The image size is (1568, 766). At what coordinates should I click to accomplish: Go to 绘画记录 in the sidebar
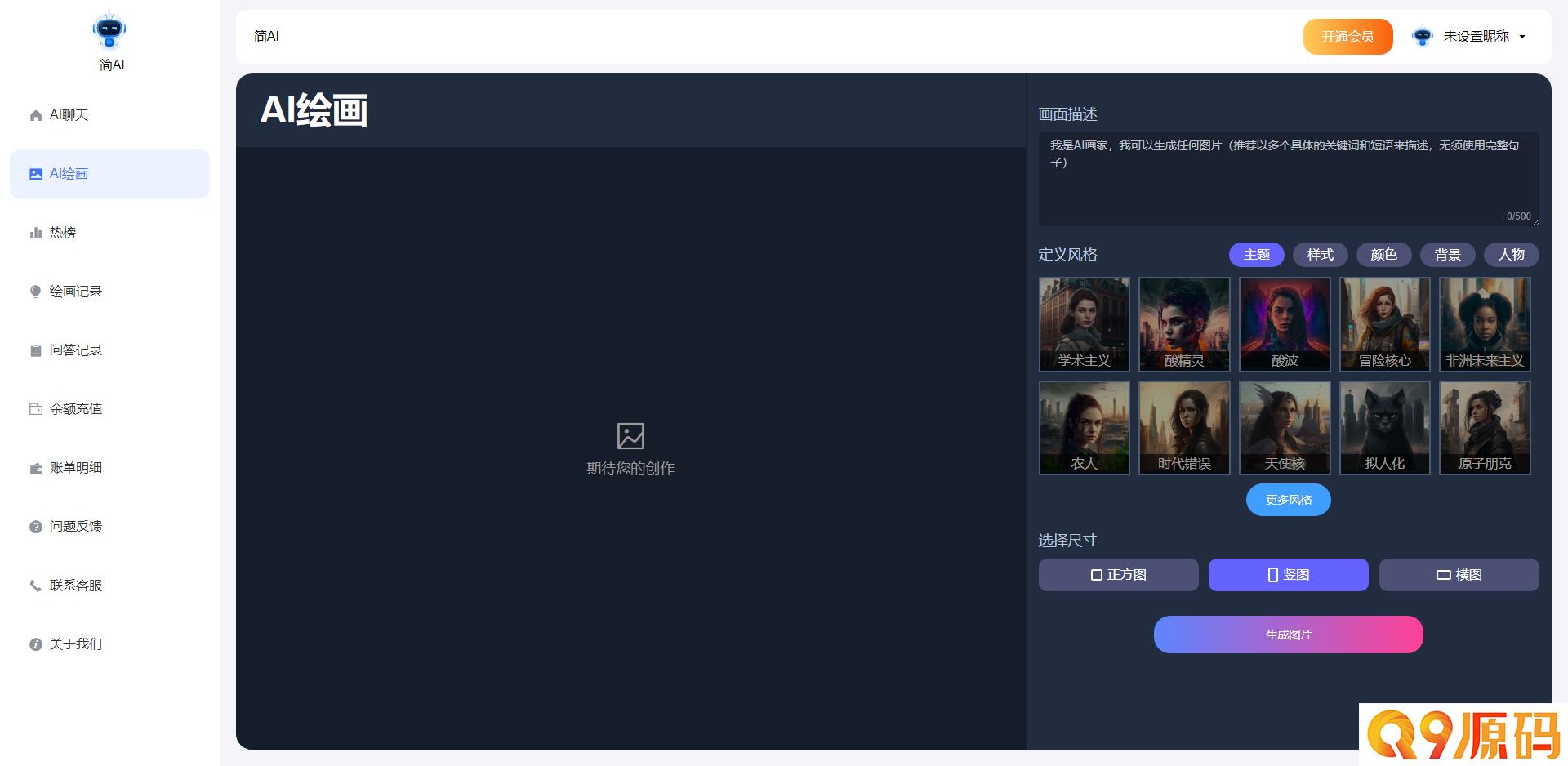click(109, 292)
